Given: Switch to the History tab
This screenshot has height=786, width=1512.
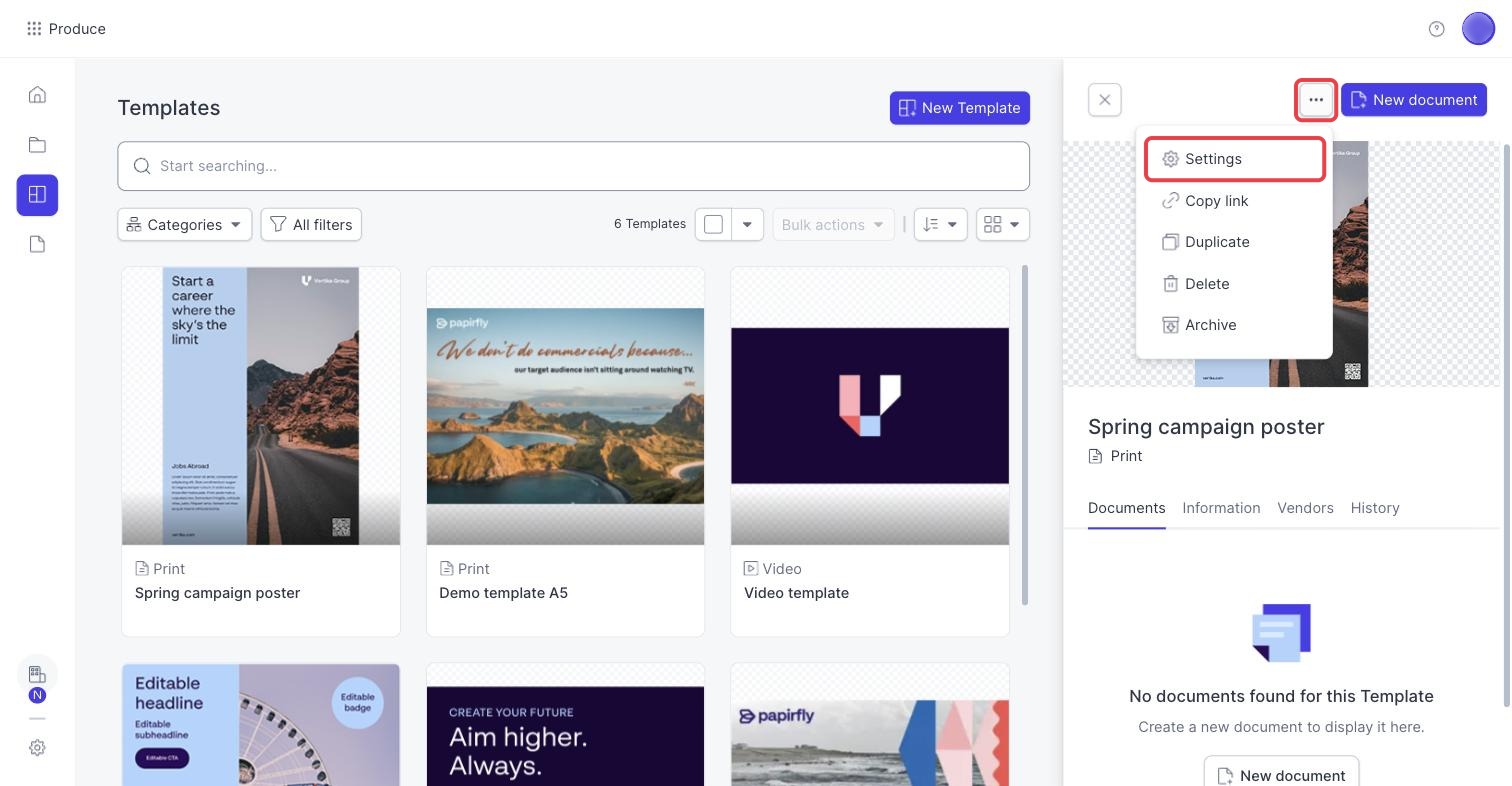Looking at the screenshot, I should point(1375,508).
